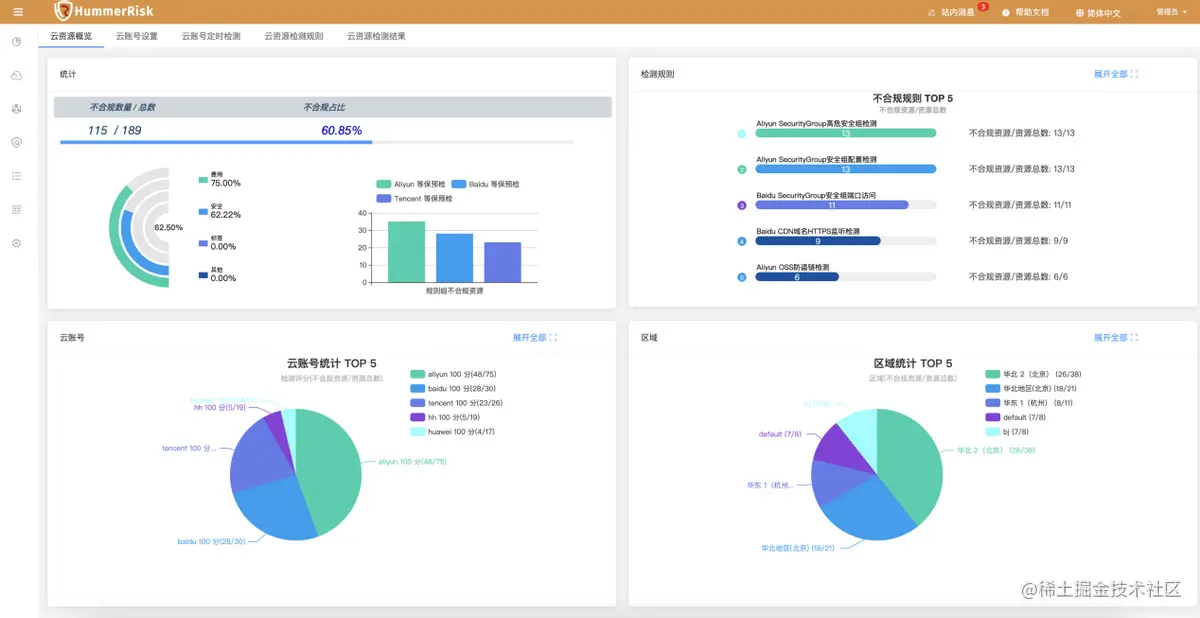Click the green Aliyun bar in bar chart
Viewport: 1200px width, 618px height.
(406, 252)
